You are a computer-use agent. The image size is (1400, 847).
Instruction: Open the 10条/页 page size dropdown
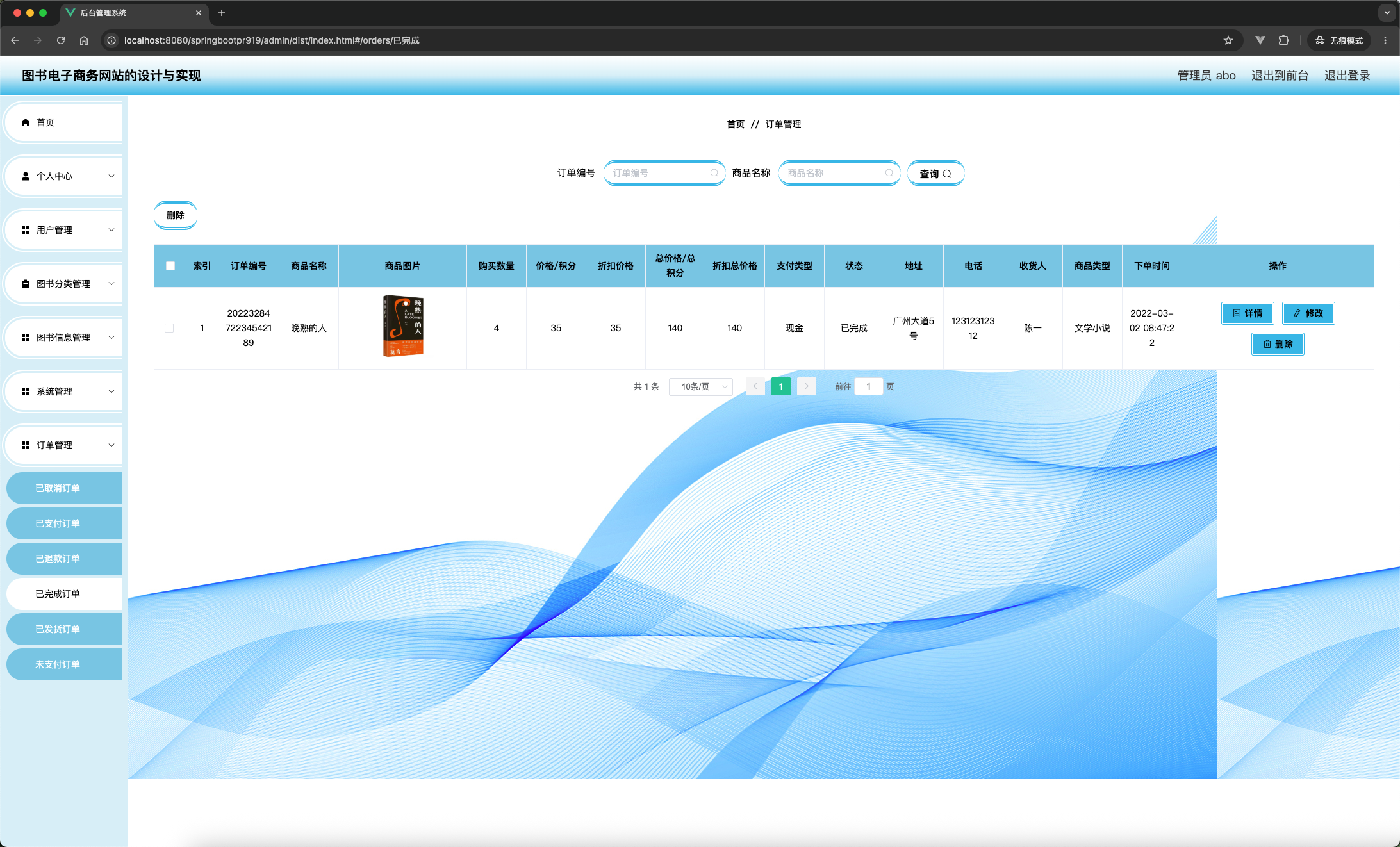[701, 386]
